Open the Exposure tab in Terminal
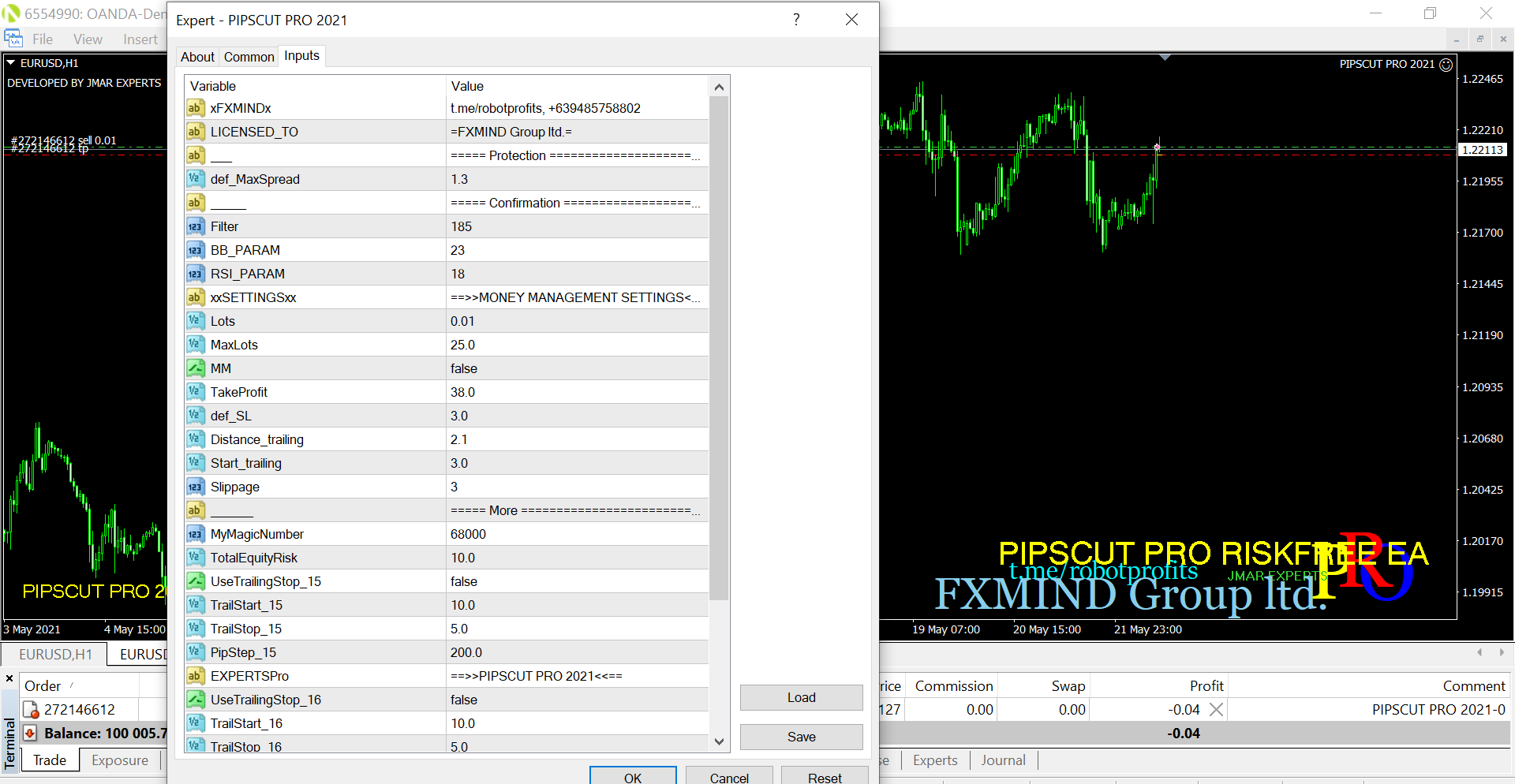This screenshot has height=784, width=1515. (120, 760)
